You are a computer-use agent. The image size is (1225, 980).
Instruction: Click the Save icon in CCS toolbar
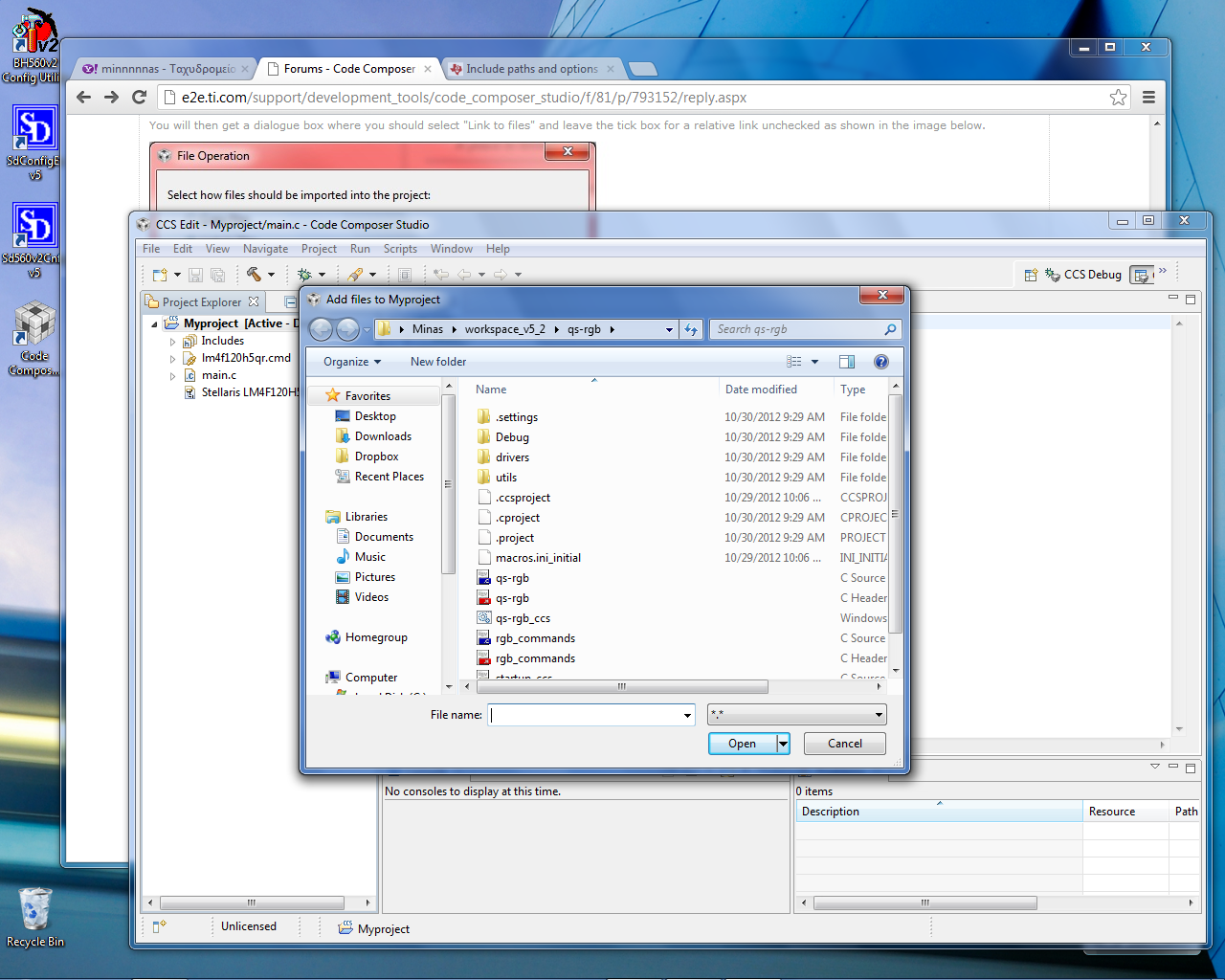coord(195,275)
